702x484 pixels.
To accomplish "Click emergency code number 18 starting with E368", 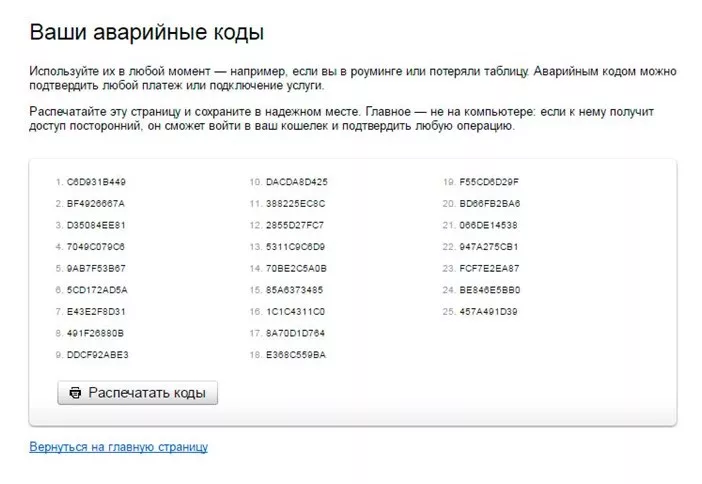I will click(296, 354).
